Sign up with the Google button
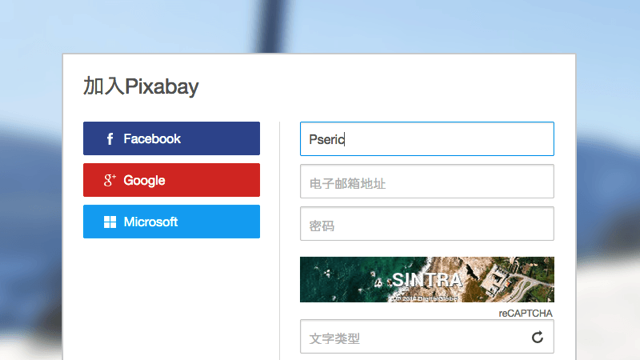Screen dimensions: 640x360 171,180
